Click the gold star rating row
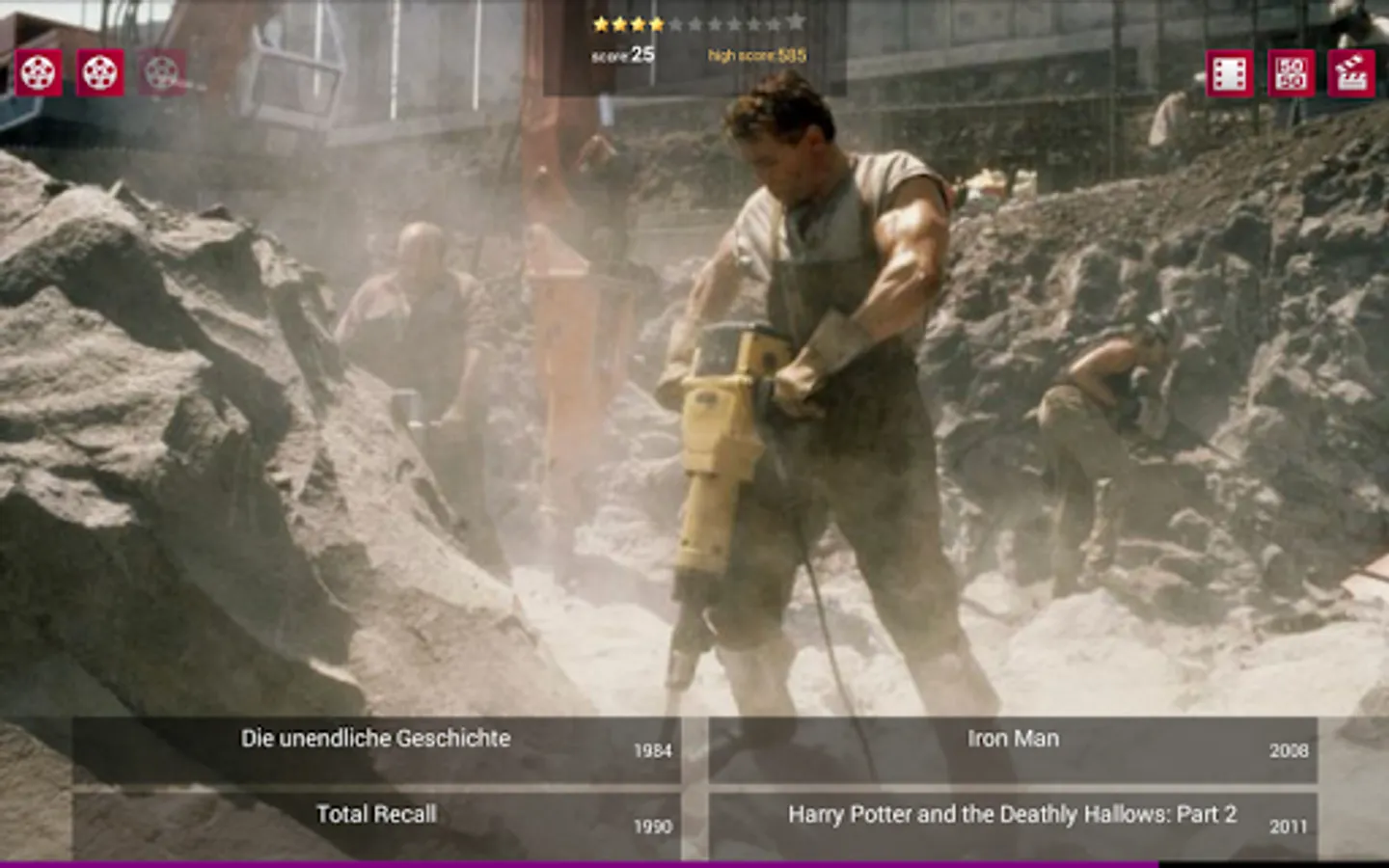The width and height of the screenshot is (1389, 868). tap(698, 23)
